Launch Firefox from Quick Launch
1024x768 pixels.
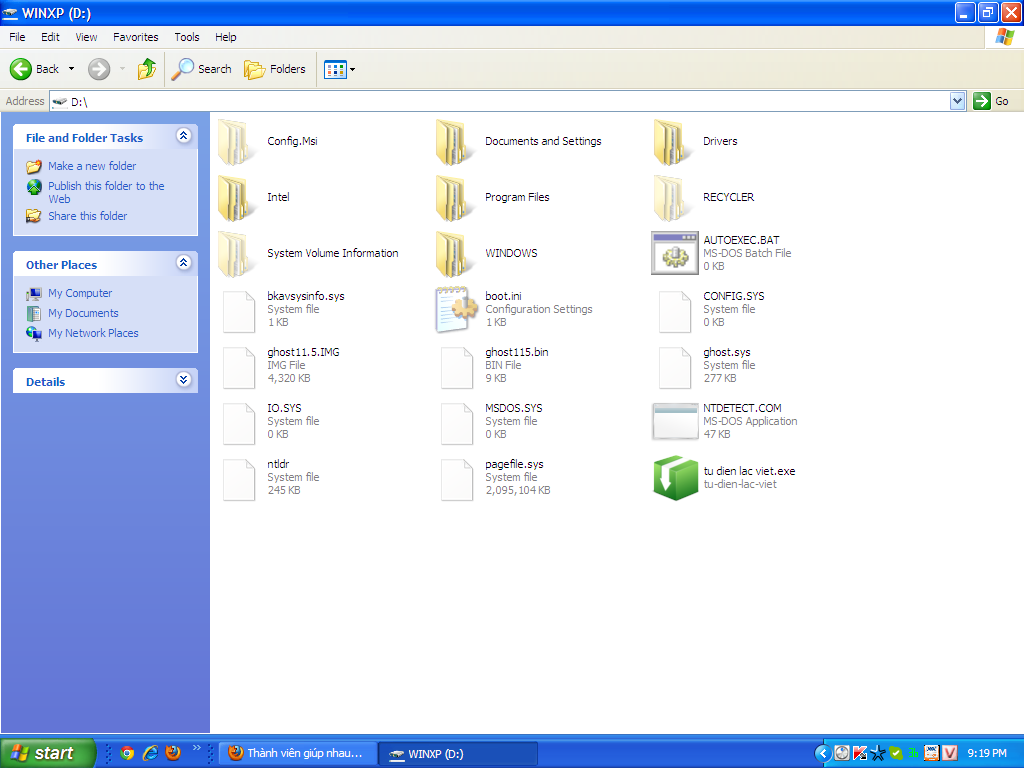coord(173,753)
